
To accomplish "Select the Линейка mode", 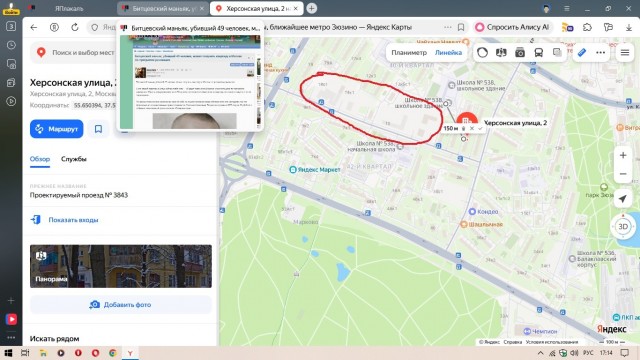I will 448,53.
